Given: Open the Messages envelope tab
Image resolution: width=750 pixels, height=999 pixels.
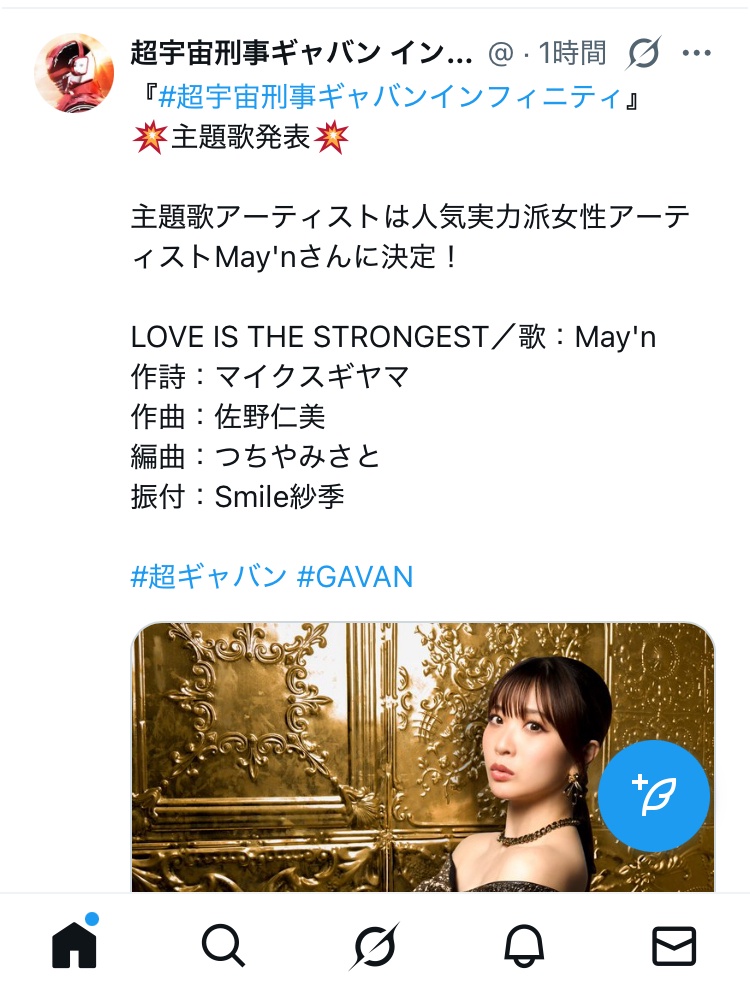Looking at the screenshot, I should point(674,945).
